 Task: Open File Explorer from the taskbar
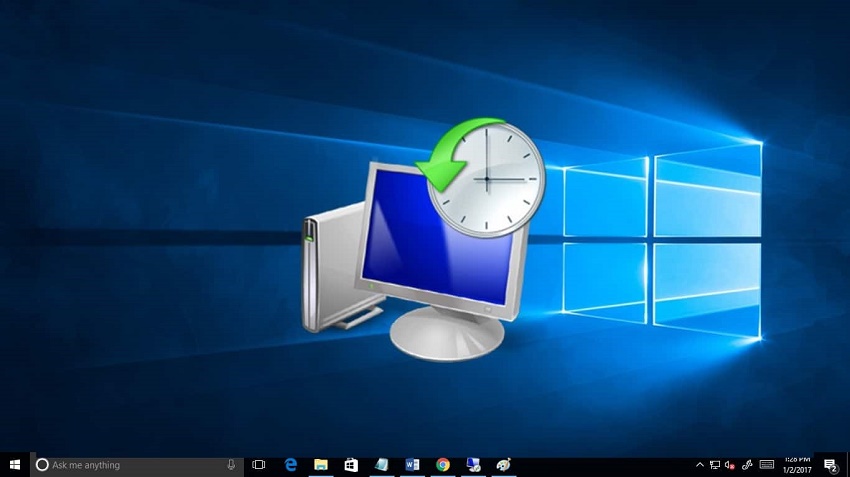click(321, 465)
